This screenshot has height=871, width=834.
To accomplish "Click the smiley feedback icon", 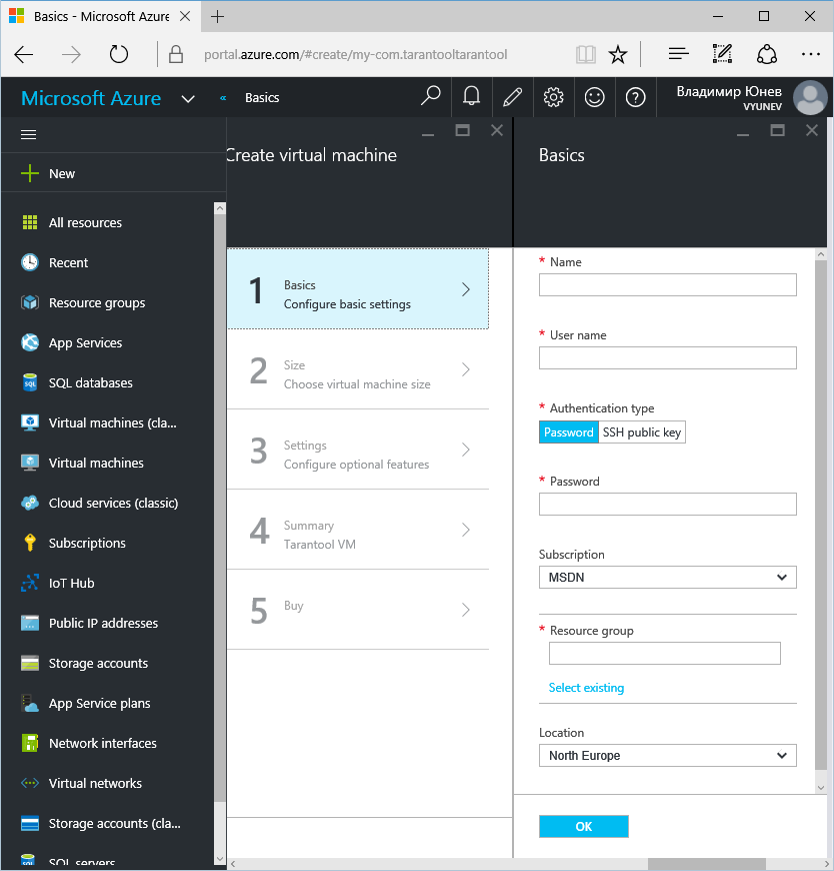I will tap(595, 97).
